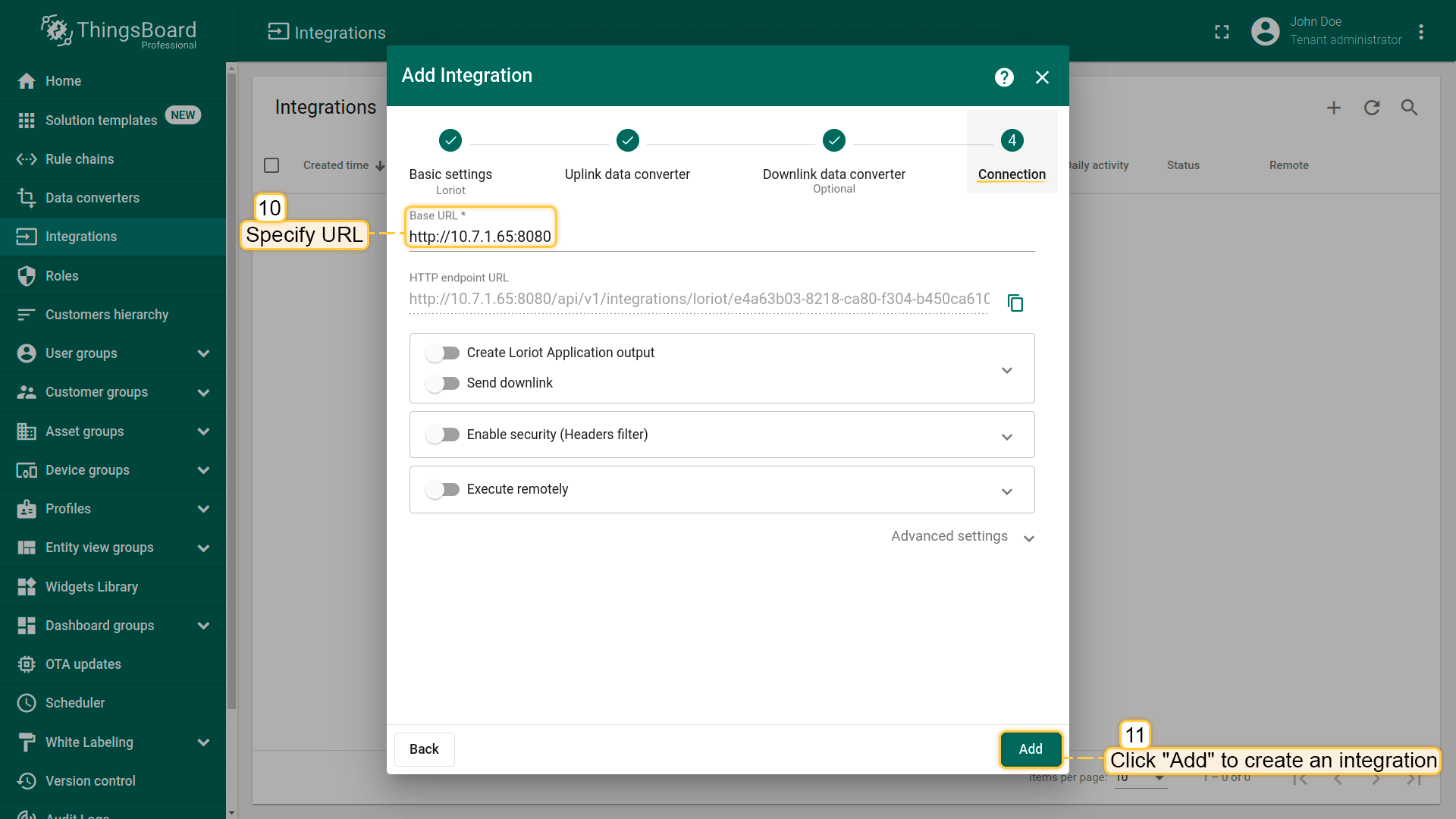Click Add to create the integration
1456x819 pixels.
point(1031,749)
